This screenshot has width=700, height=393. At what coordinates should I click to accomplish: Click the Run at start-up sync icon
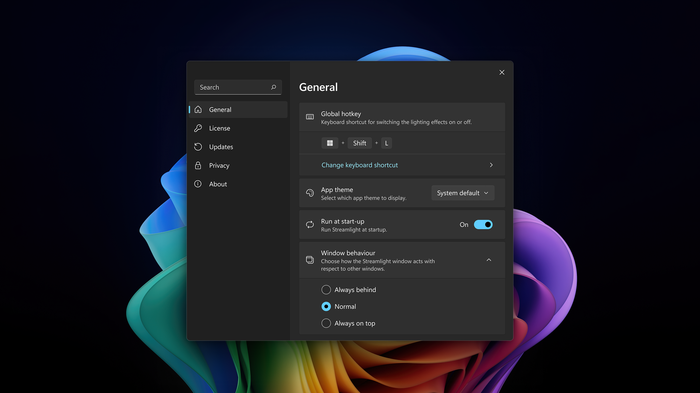tap(310, 225)
